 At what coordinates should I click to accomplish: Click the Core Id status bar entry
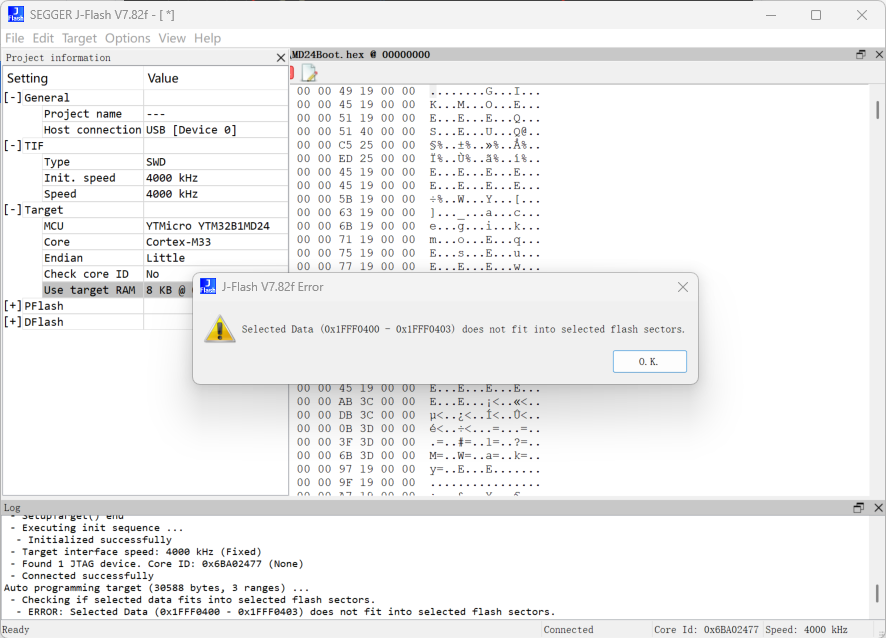(706, 630)
